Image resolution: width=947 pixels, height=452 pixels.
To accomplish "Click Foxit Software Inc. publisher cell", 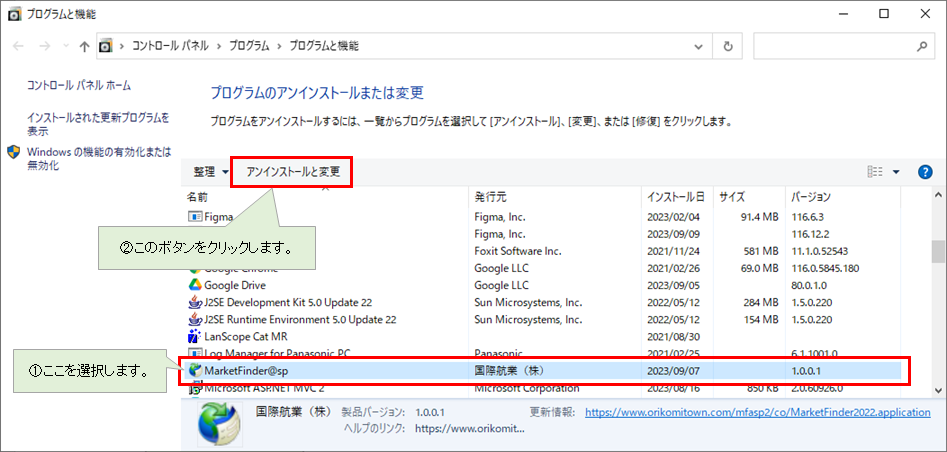I will coord(518,250).
